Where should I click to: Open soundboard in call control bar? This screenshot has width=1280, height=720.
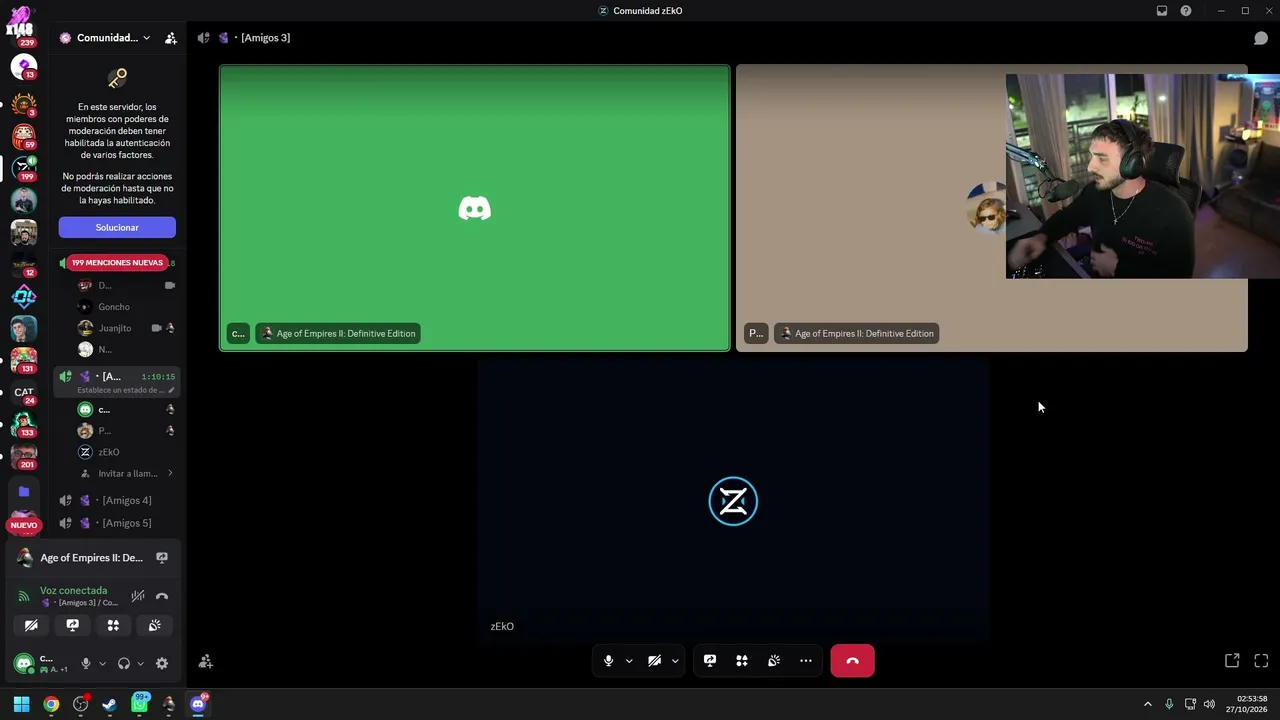click(774, 661)
